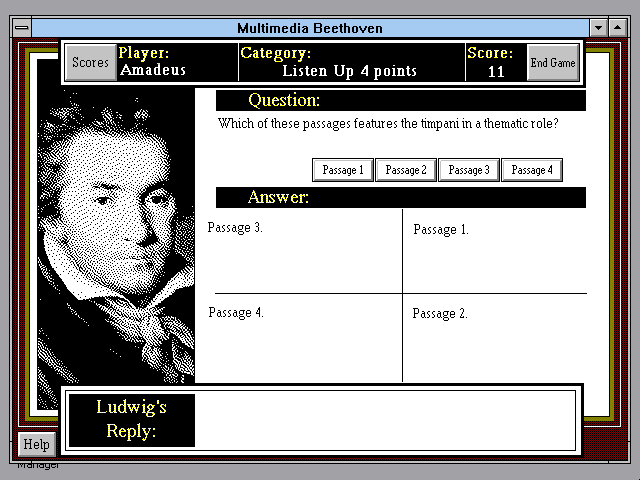Play Passage 1 audio button

click(343, 170)
